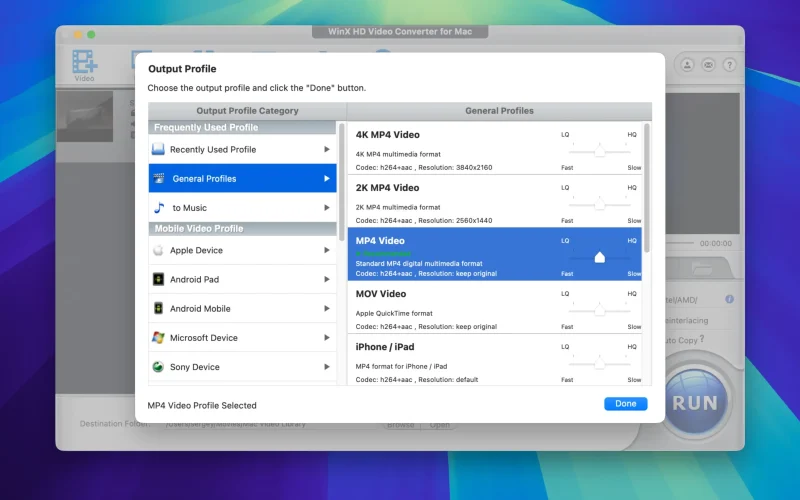Expand General Profiles arrow

(327, 179)
